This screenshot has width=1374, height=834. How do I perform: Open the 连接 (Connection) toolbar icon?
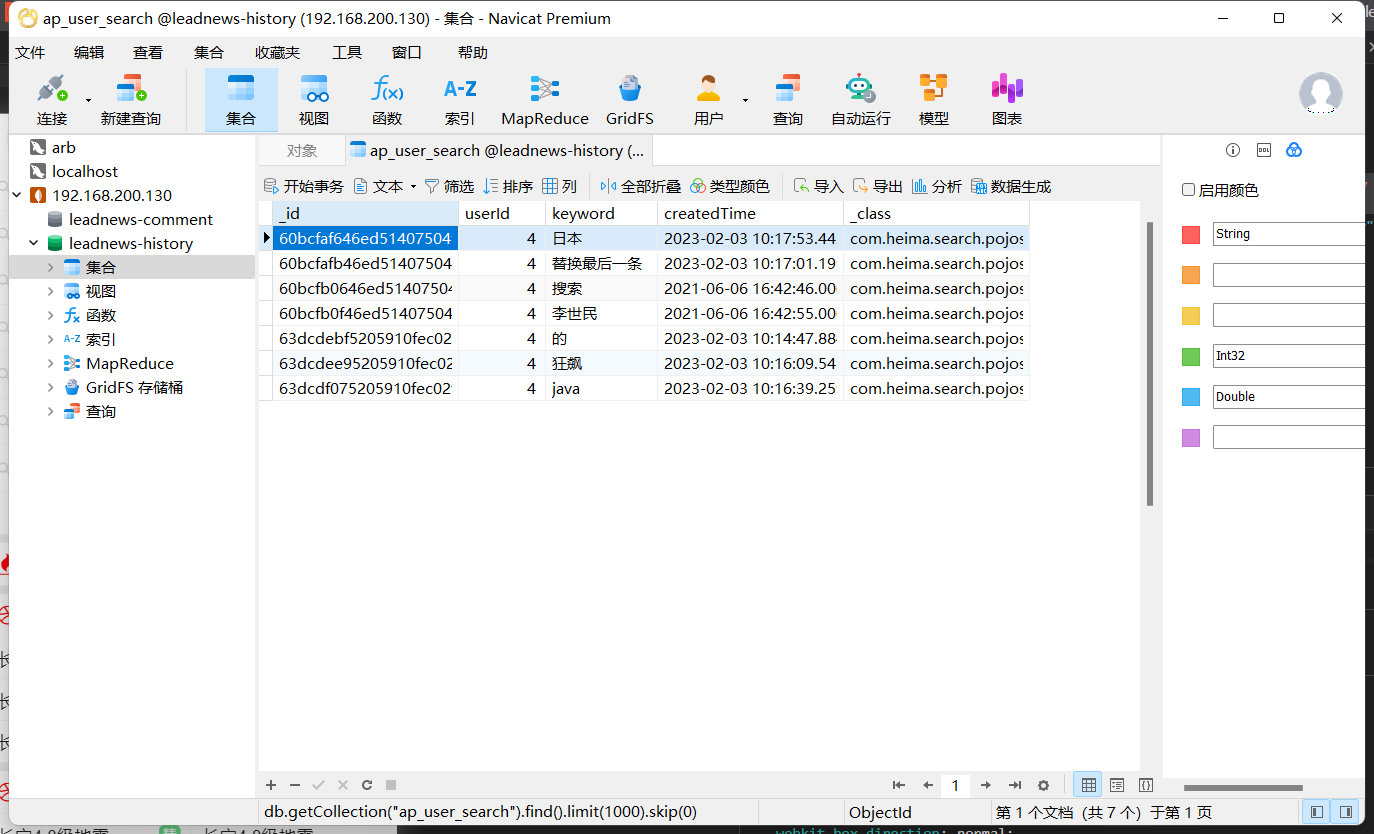click(52, 99)
